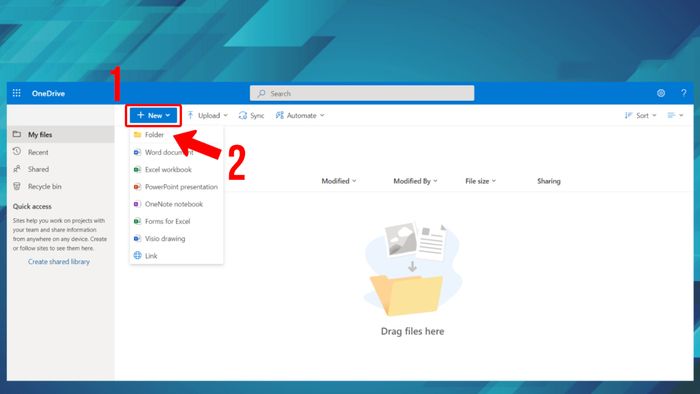Click the New button
Screen dimensions: 700x394
(x=154, y=116)
